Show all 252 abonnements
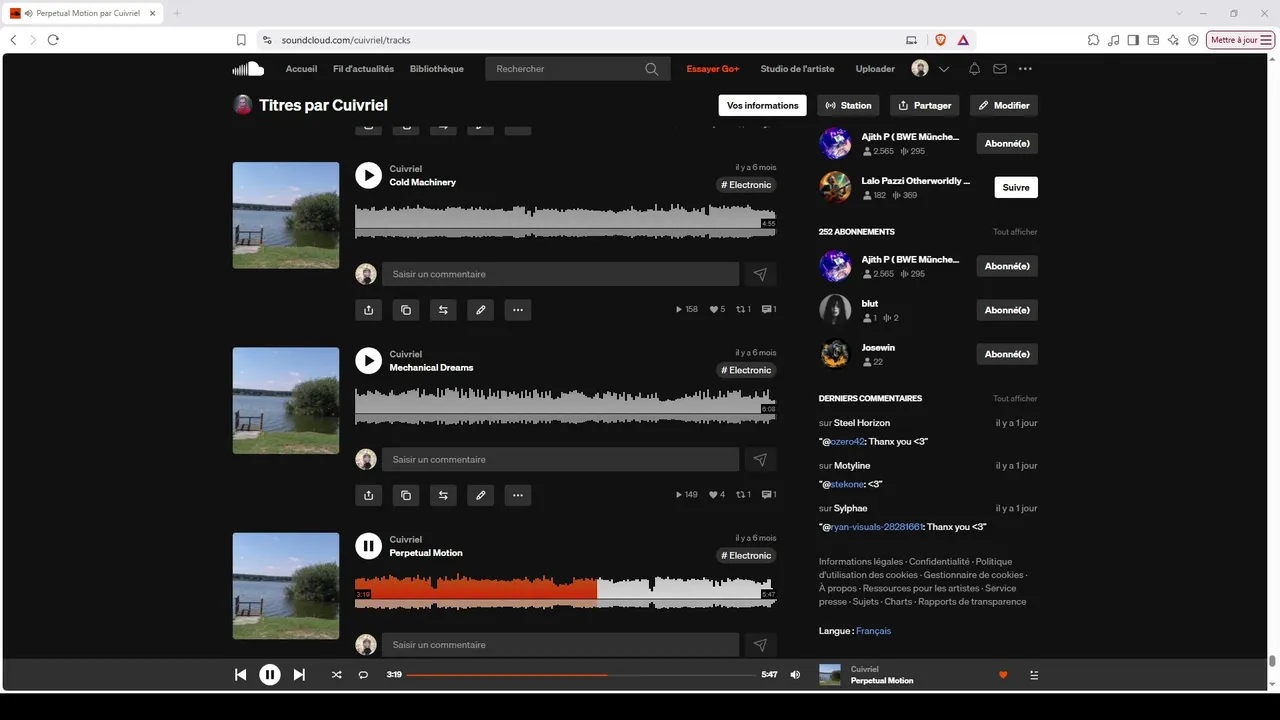1280x720 pixels. [1015, 232]
